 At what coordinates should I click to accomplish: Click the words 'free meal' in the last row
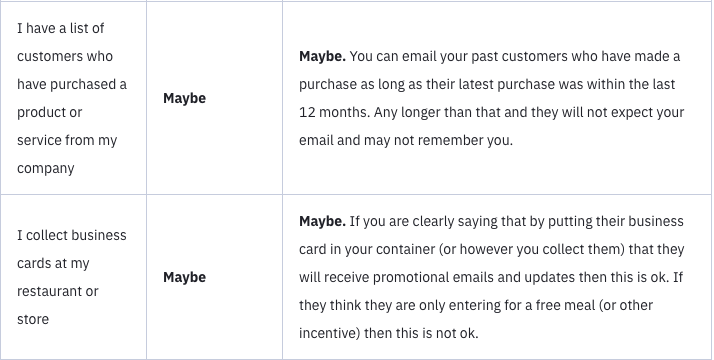click(565, 305)
